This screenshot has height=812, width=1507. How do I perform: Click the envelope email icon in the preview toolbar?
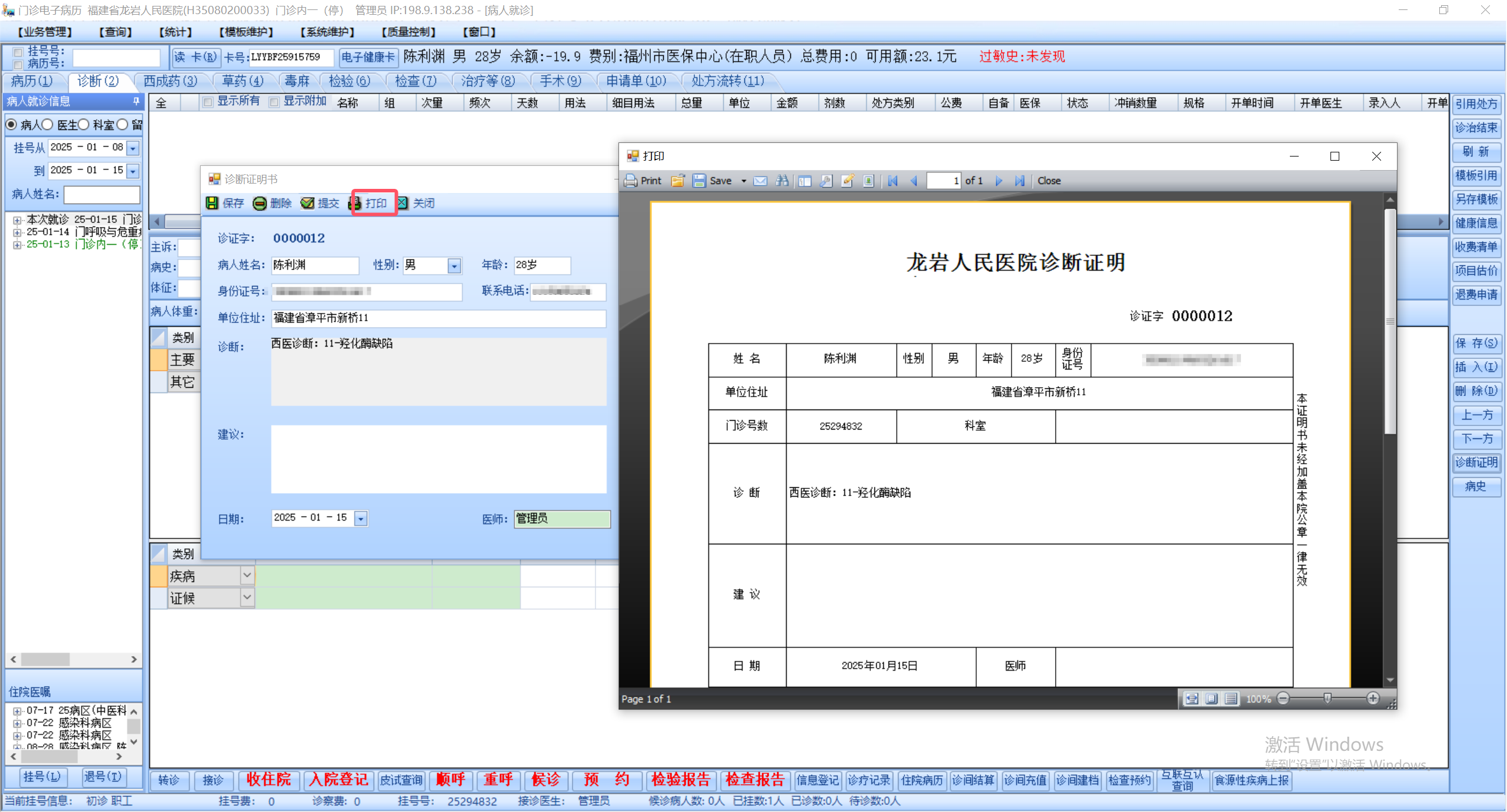click(x=760, y=181)
